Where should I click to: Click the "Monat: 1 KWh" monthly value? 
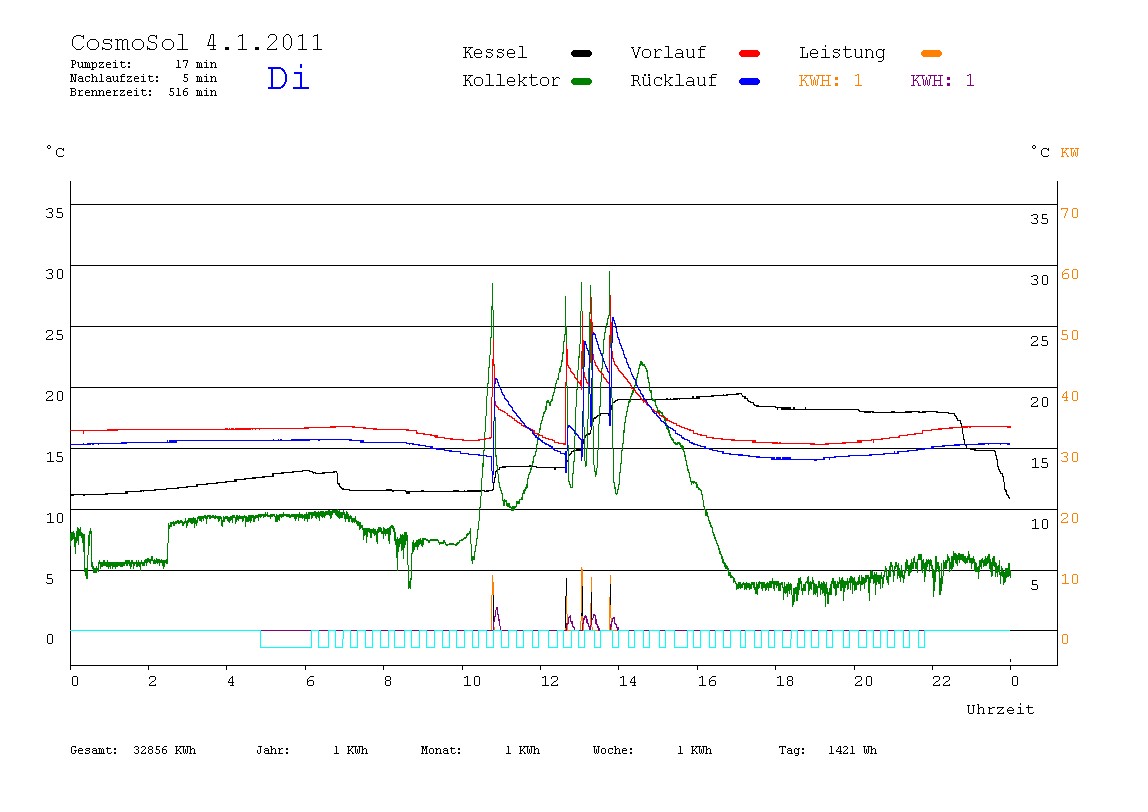click(480, 750)
